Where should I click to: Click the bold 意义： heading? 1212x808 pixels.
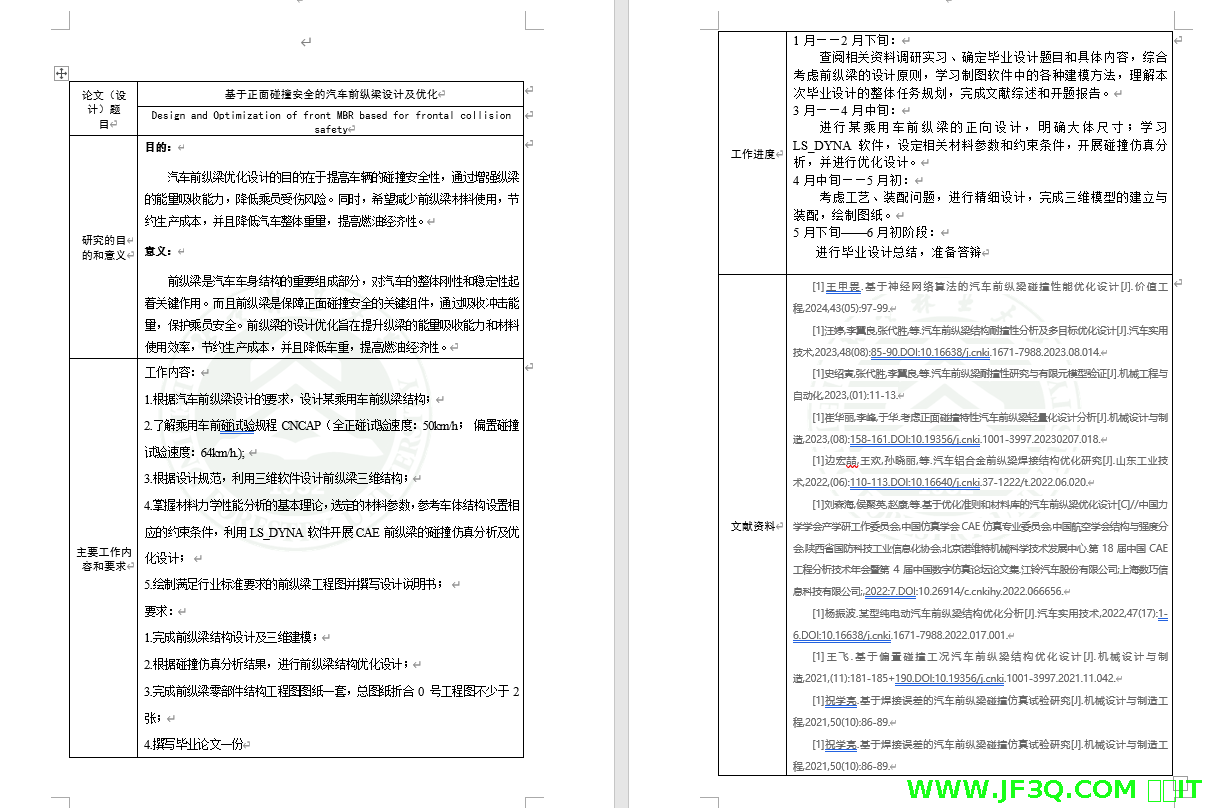[158, 250]
